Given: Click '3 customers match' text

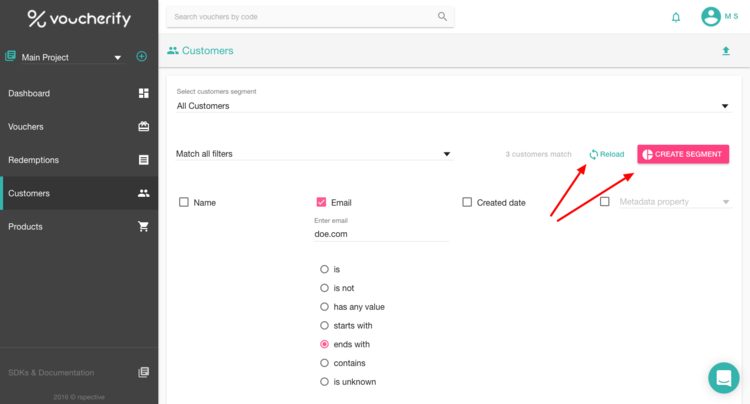Looking at the screenshot, I should 538,154.
